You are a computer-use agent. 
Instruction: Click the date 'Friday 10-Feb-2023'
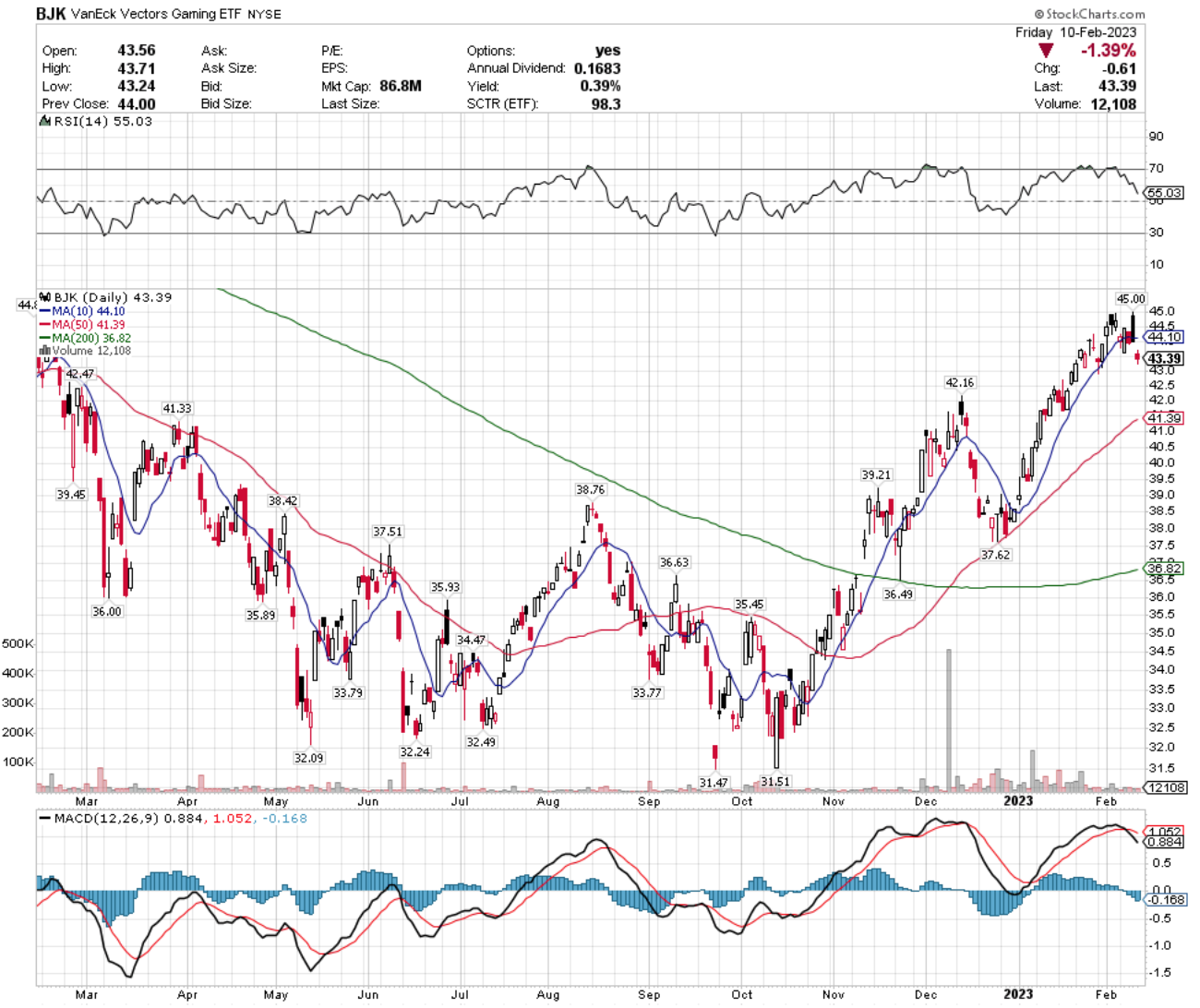tap(1075, 32)
